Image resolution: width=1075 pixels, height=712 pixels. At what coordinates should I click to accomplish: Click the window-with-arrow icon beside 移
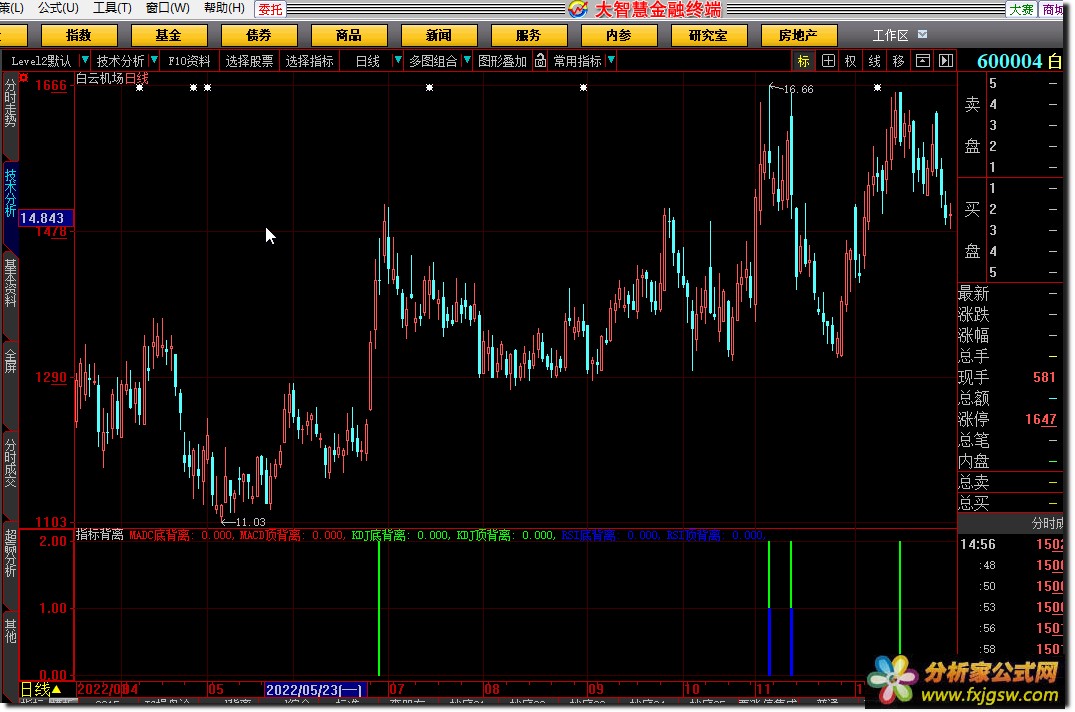923,61
